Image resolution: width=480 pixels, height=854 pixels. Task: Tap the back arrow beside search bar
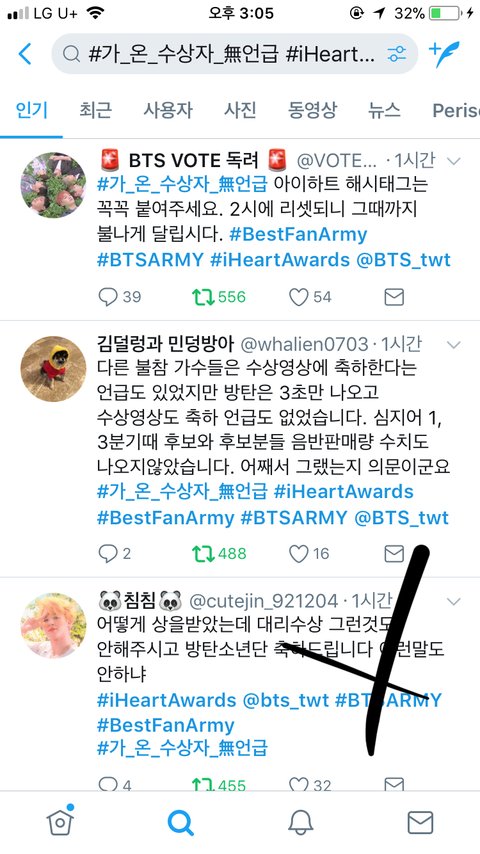pyautogui.click(x=25, y=53)
